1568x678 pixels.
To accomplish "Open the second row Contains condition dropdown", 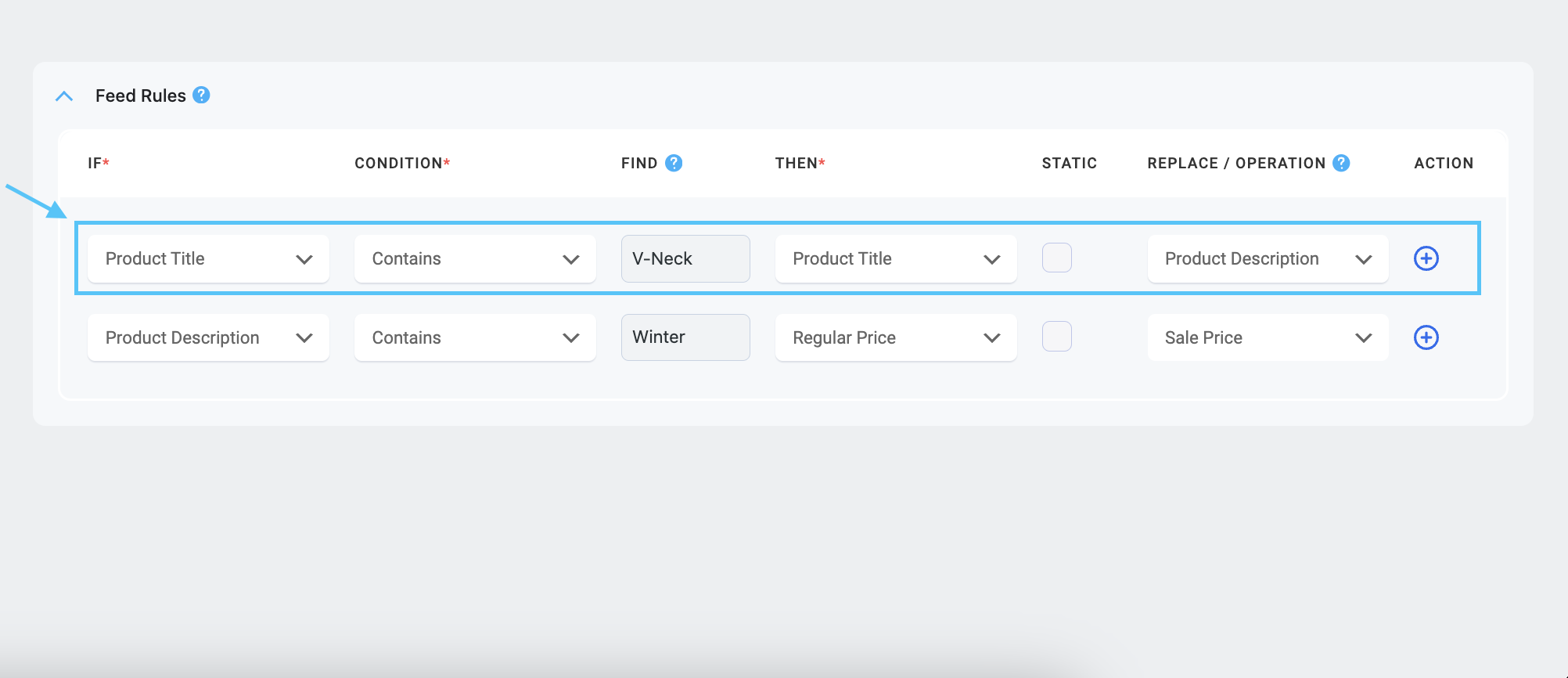I will (475, 337).
